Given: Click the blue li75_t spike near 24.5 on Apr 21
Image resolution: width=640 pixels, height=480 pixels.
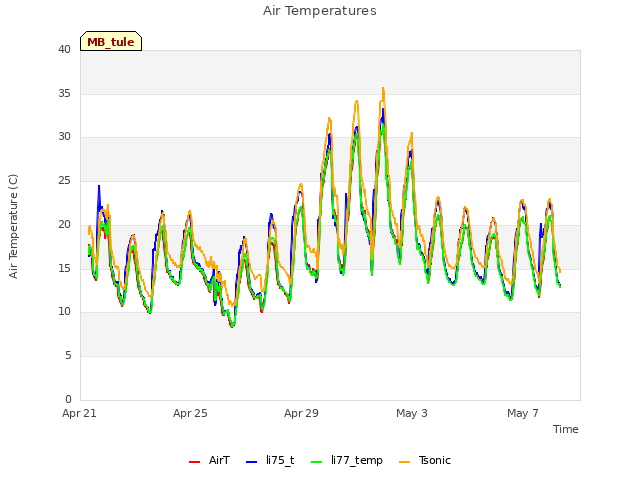Looking at the screenshot, I should 99,187.
